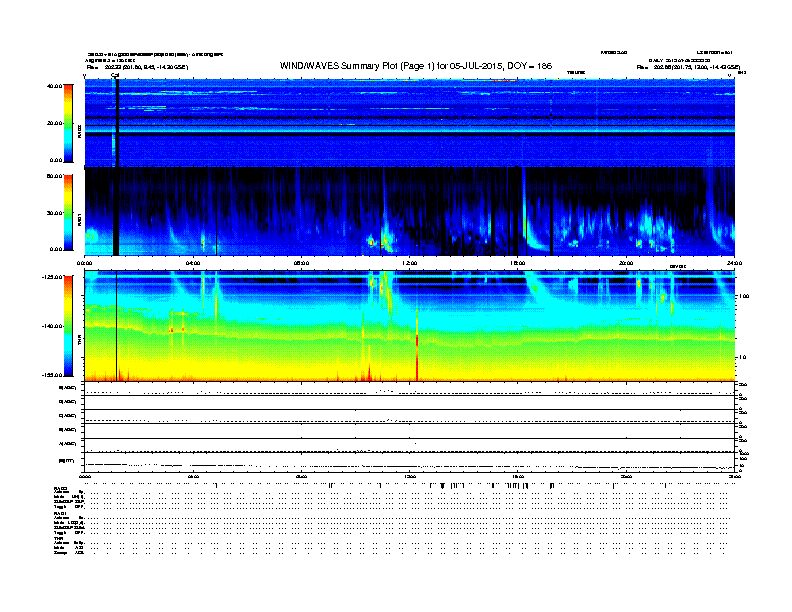Viewport: 792px width, 612px height.
Task: Click the 00:00 time axis label
Action: [85, 262]
